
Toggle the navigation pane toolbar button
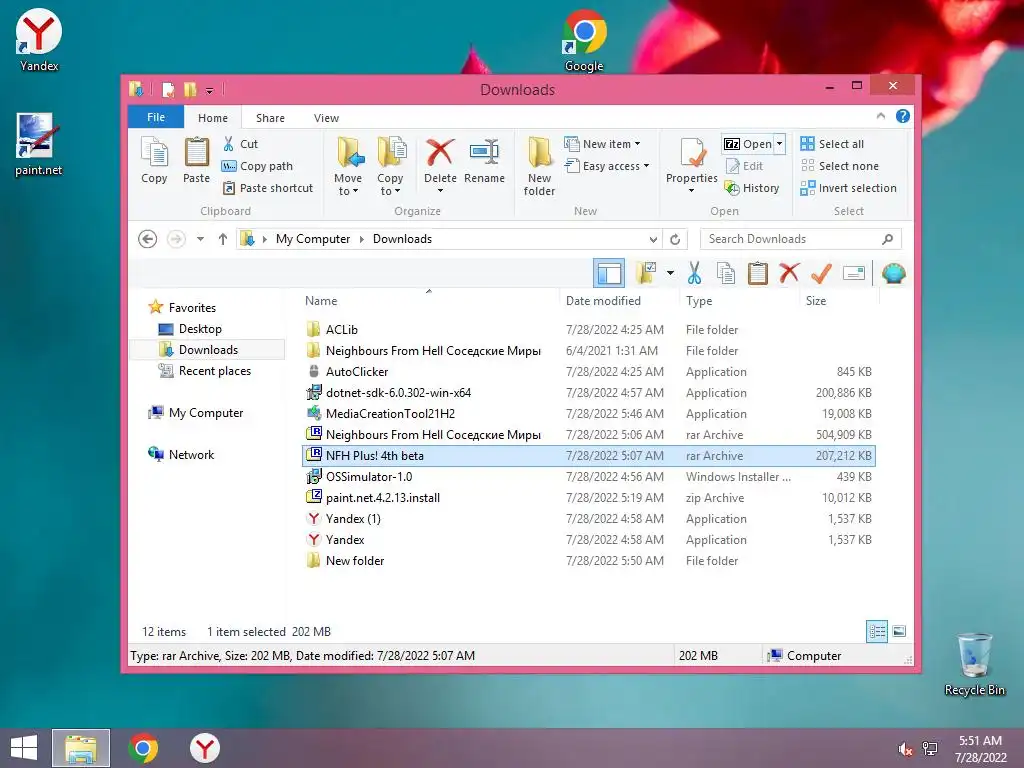coord(609,273)
